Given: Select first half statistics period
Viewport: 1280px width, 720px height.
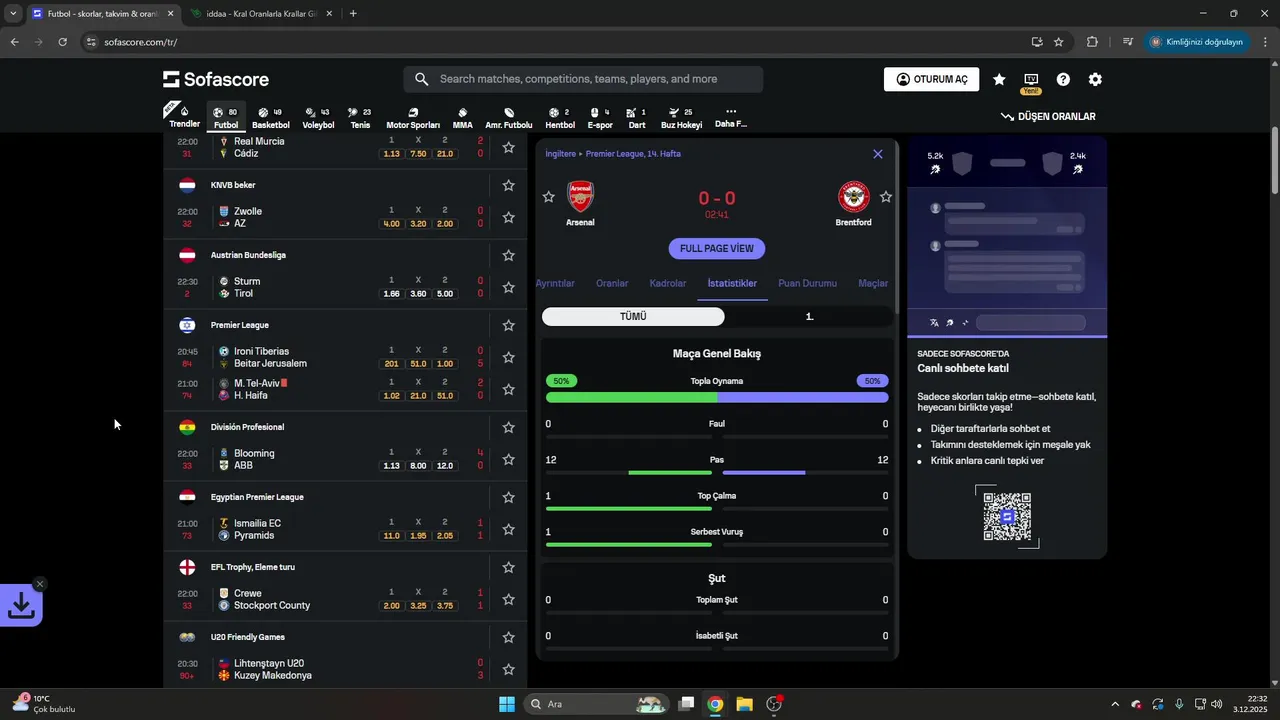Looking at the screenshot, I should click(x=809, y=316).
